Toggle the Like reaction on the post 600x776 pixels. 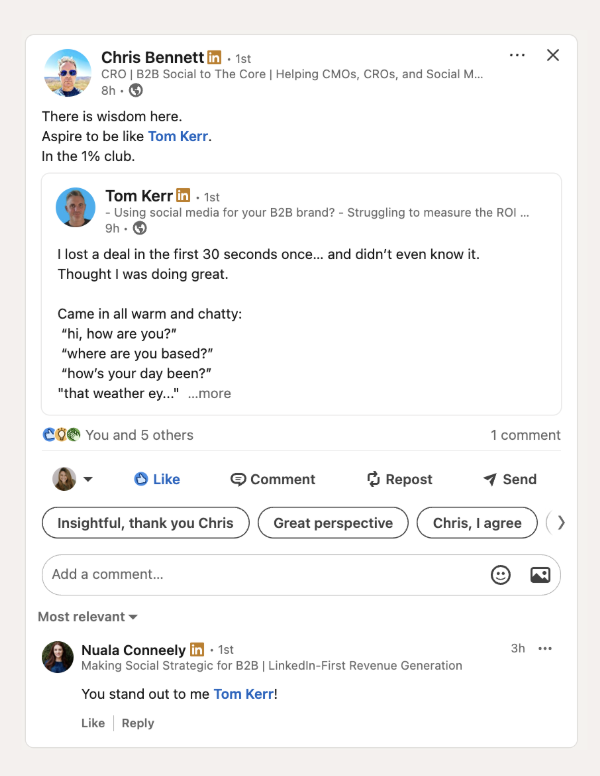pos(157,479)
